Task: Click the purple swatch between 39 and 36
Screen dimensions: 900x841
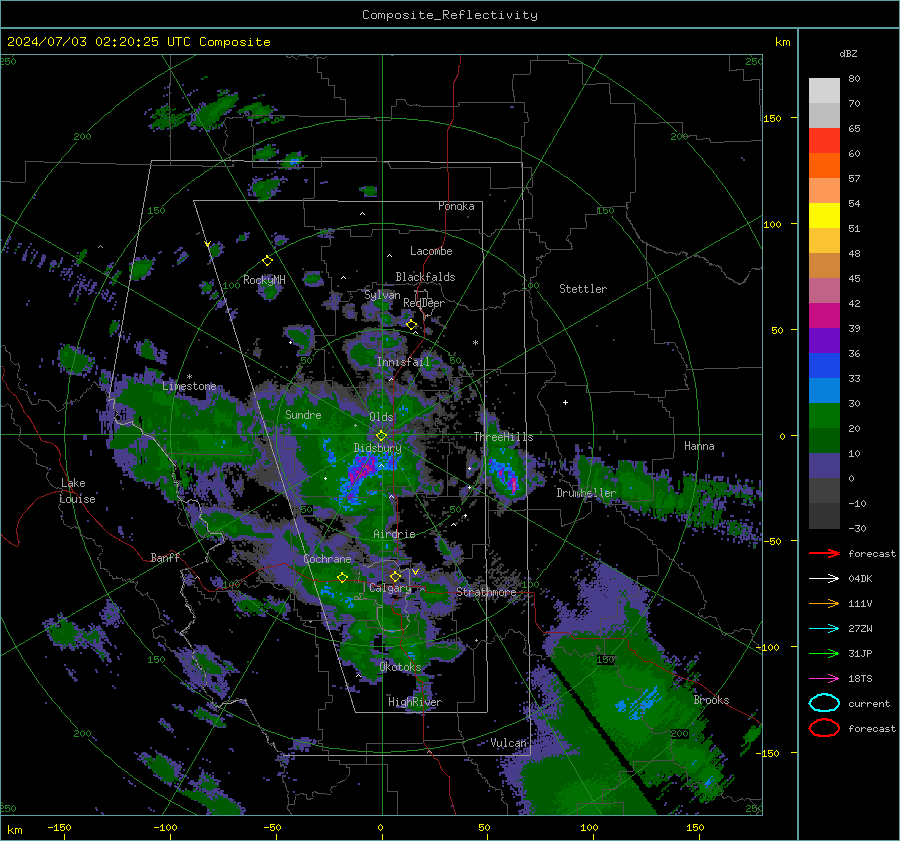Action: point(824,340)
